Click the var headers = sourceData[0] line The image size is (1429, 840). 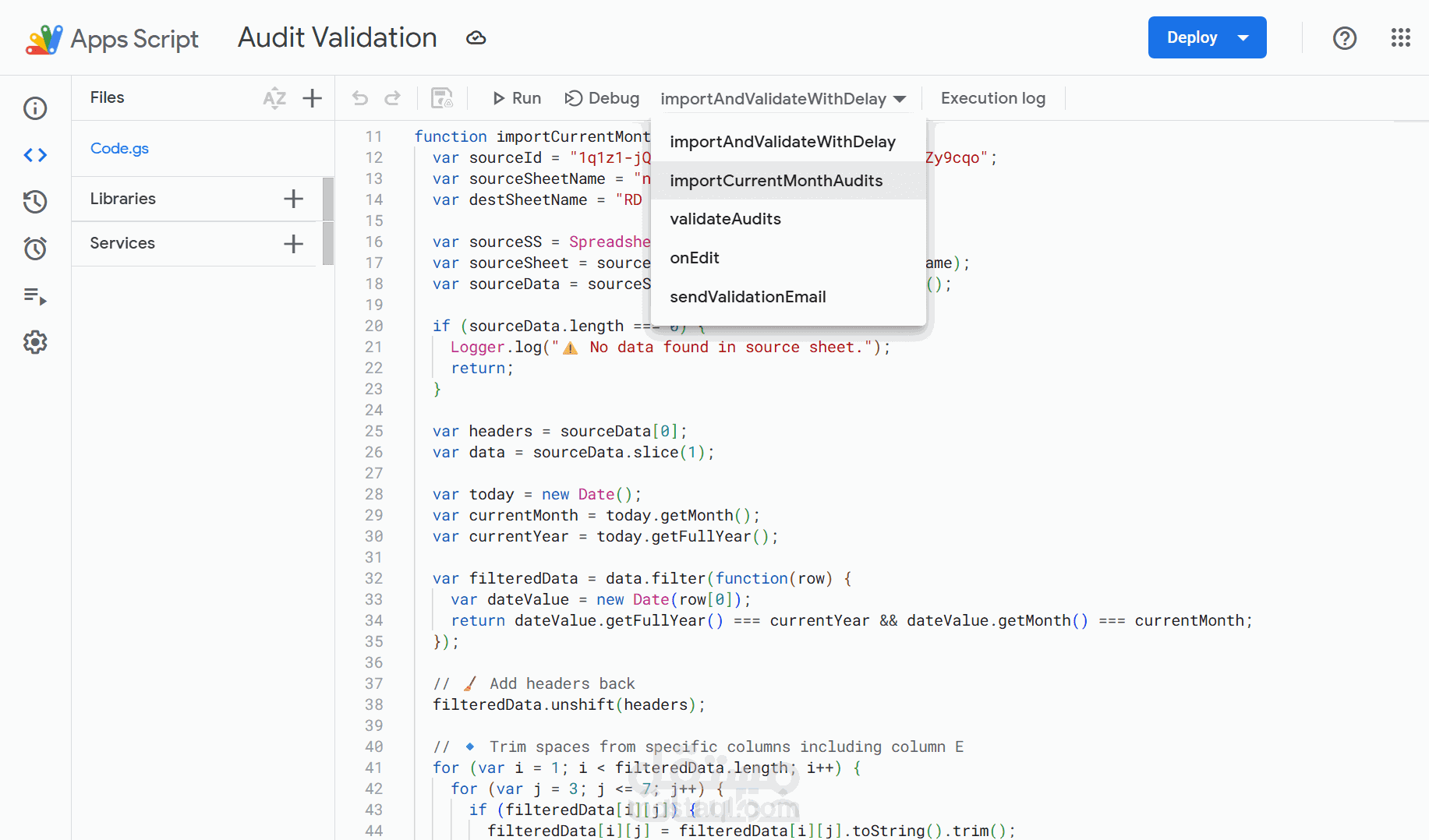(560, 431)
